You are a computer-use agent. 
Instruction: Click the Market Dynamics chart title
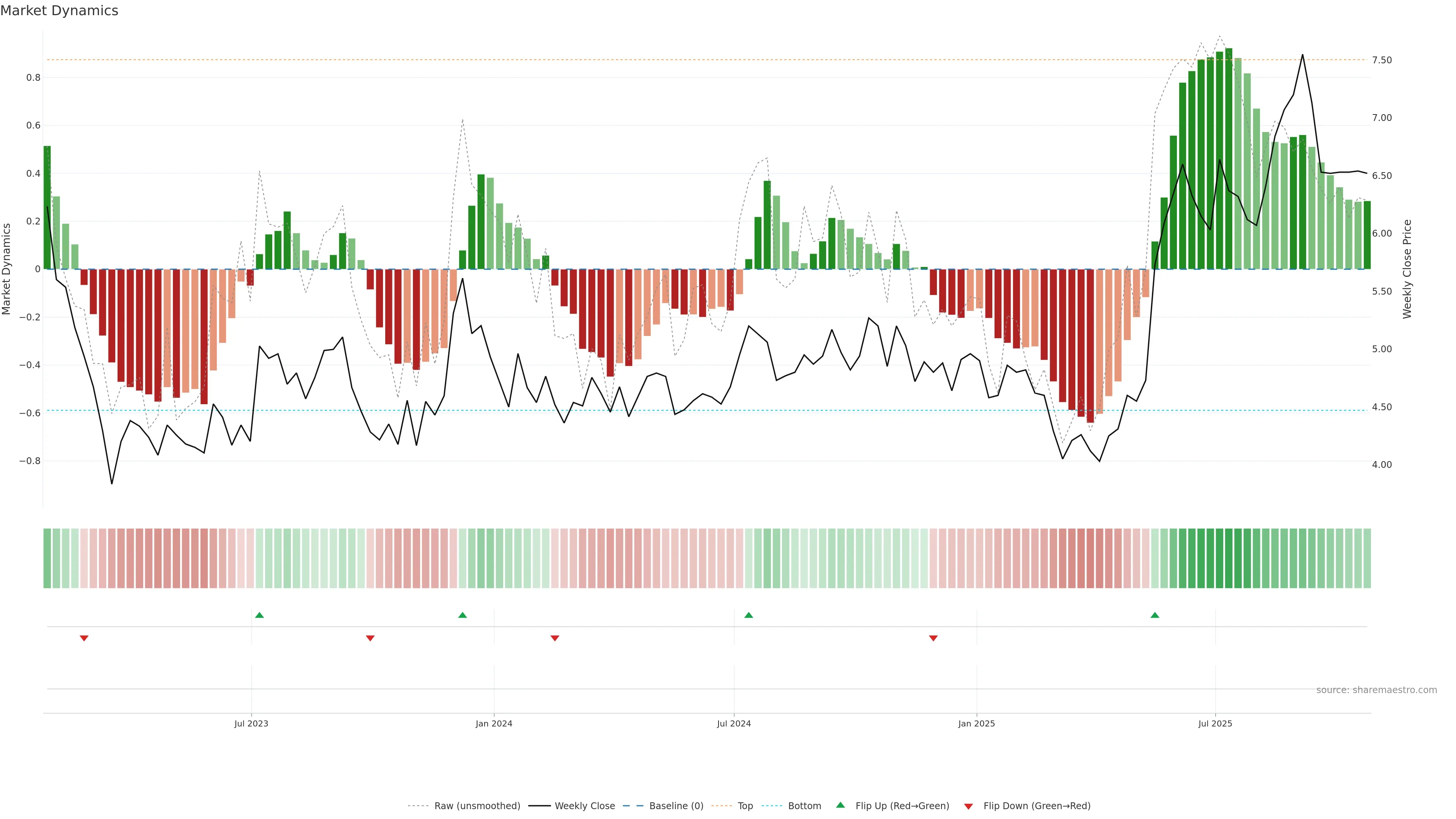(x=60, y=11)
